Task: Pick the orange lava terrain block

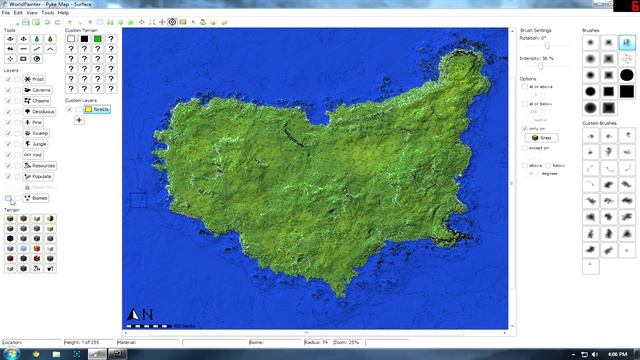Action: click(37, 249)
